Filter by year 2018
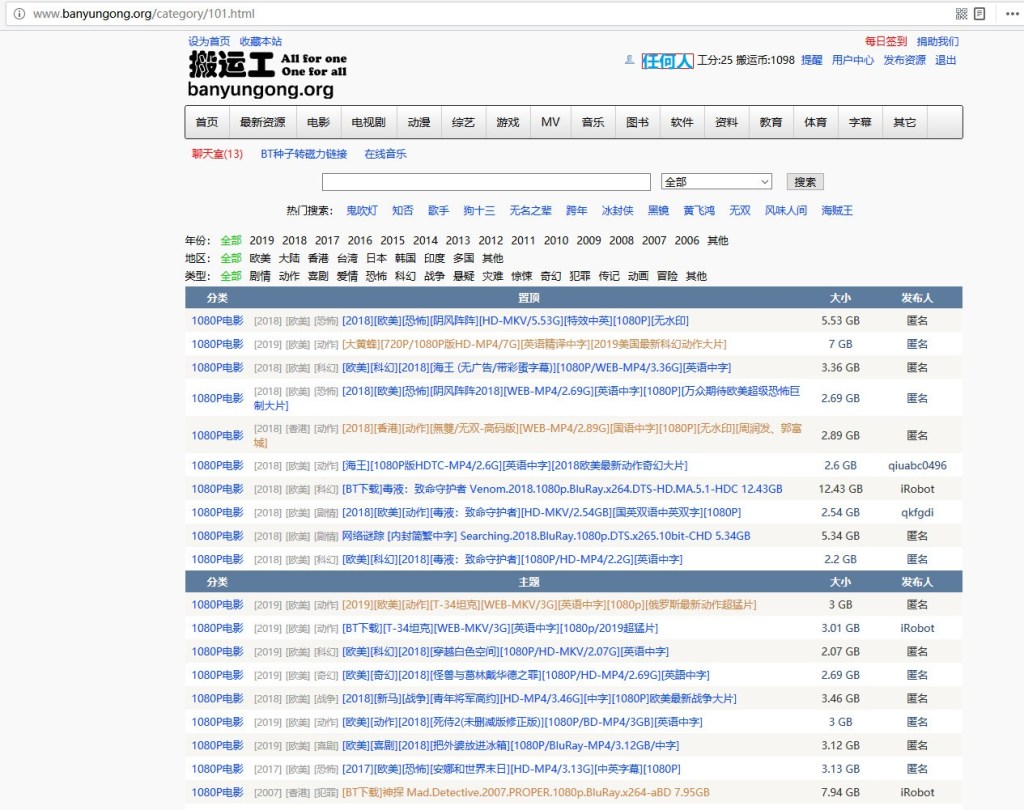1024x810 pixels. 294,241
